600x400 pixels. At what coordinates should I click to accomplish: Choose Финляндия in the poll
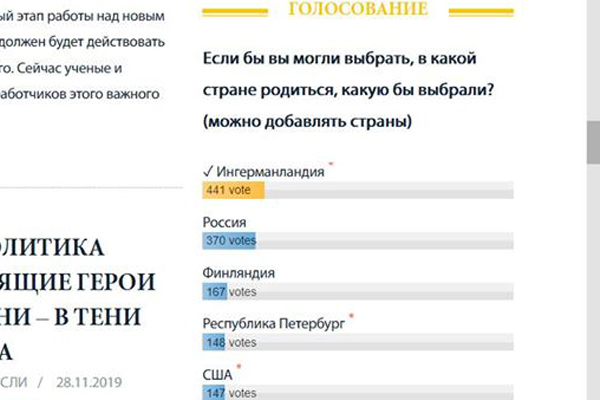coord(239,273)
